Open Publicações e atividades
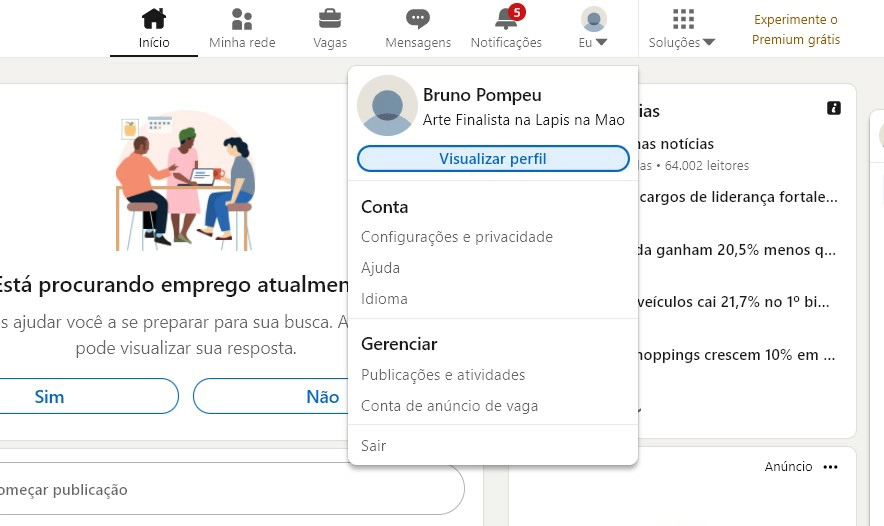884x526 pixels. (443, 375)
